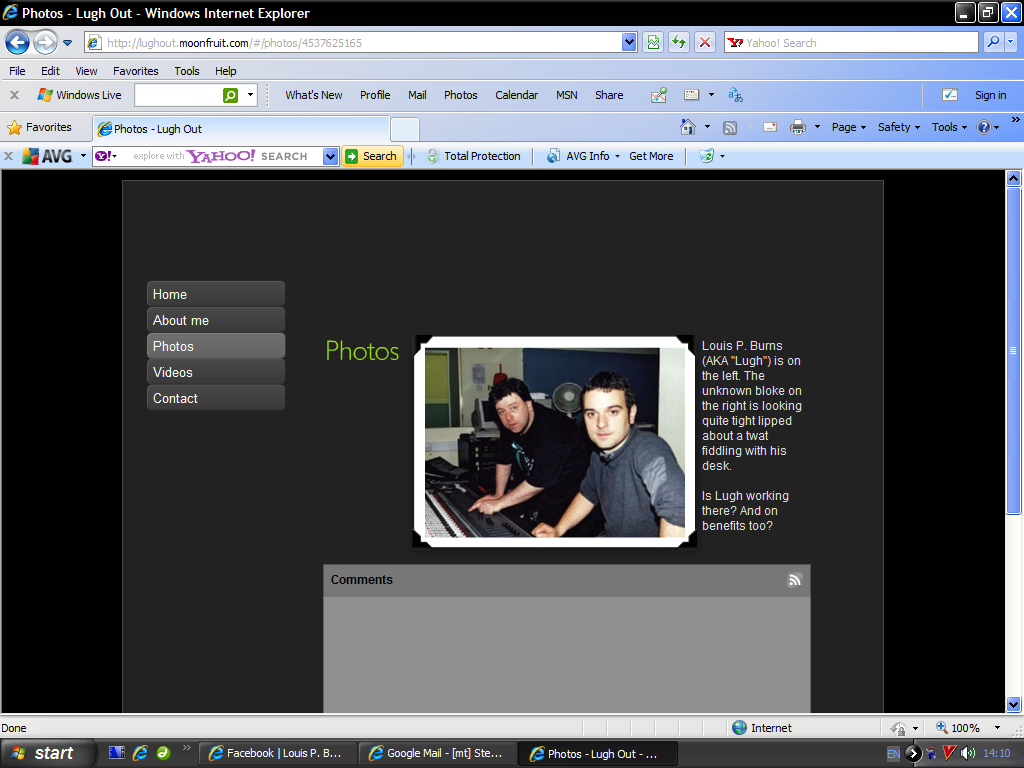Open Facebook window from the taskbar
The width and height of the screenshot is (1024, 768).
(276, 753)
